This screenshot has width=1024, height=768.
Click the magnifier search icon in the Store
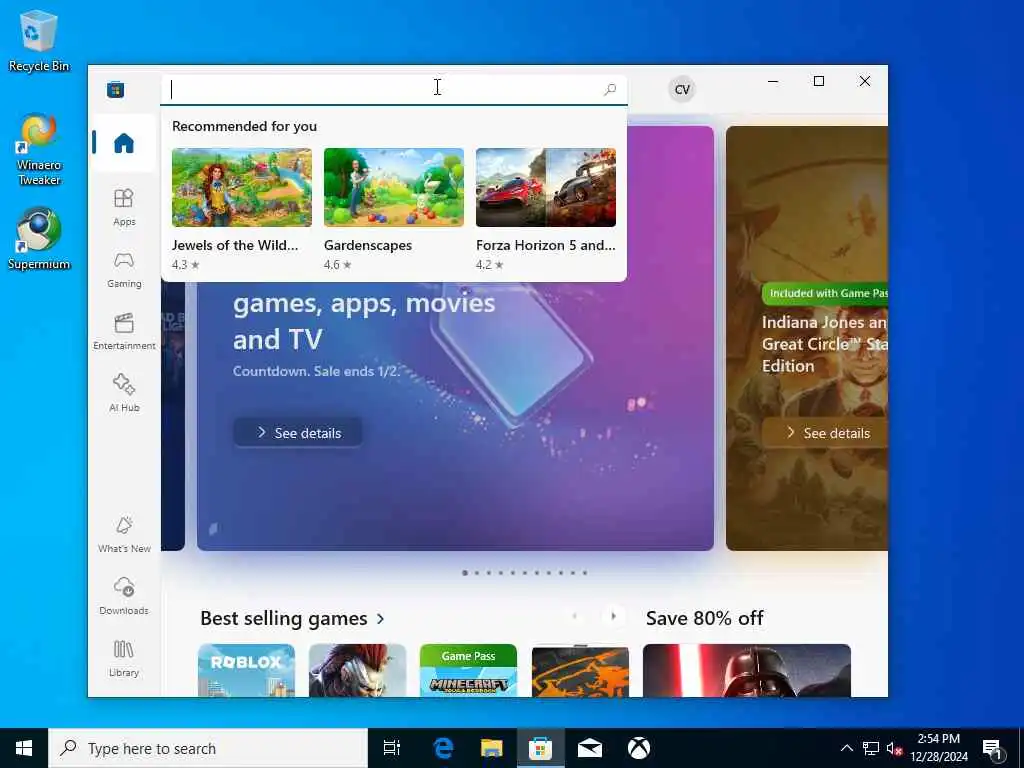click(x=610, y=89)
